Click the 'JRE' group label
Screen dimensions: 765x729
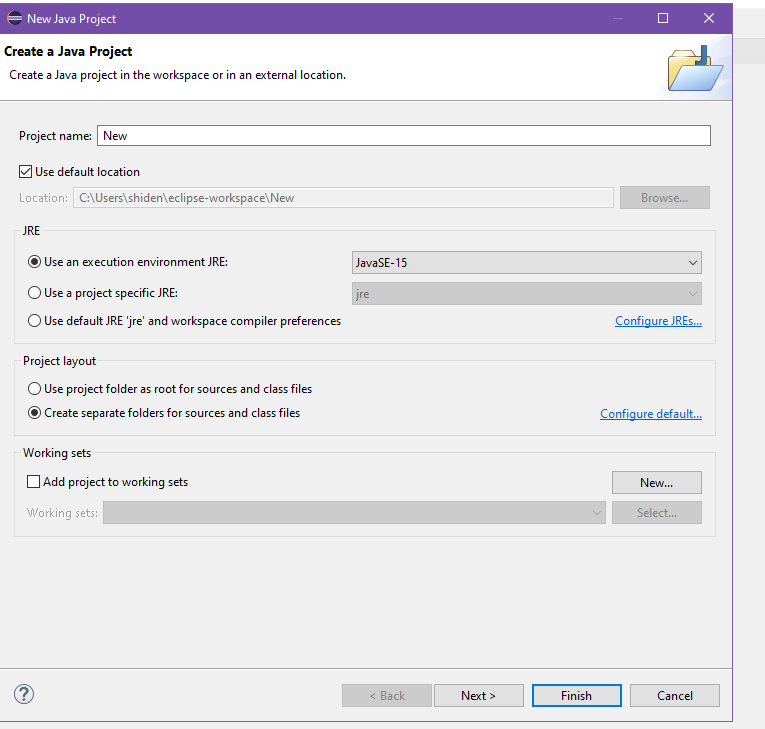point(31,230)
